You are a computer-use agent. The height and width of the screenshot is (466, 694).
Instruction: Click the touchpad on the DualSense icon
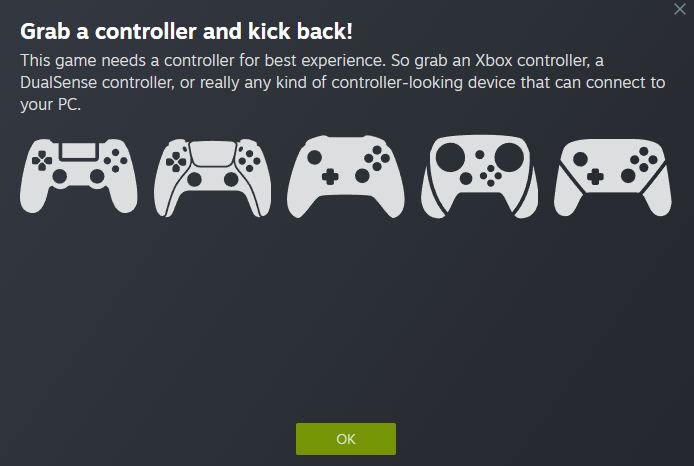point(212,154)
